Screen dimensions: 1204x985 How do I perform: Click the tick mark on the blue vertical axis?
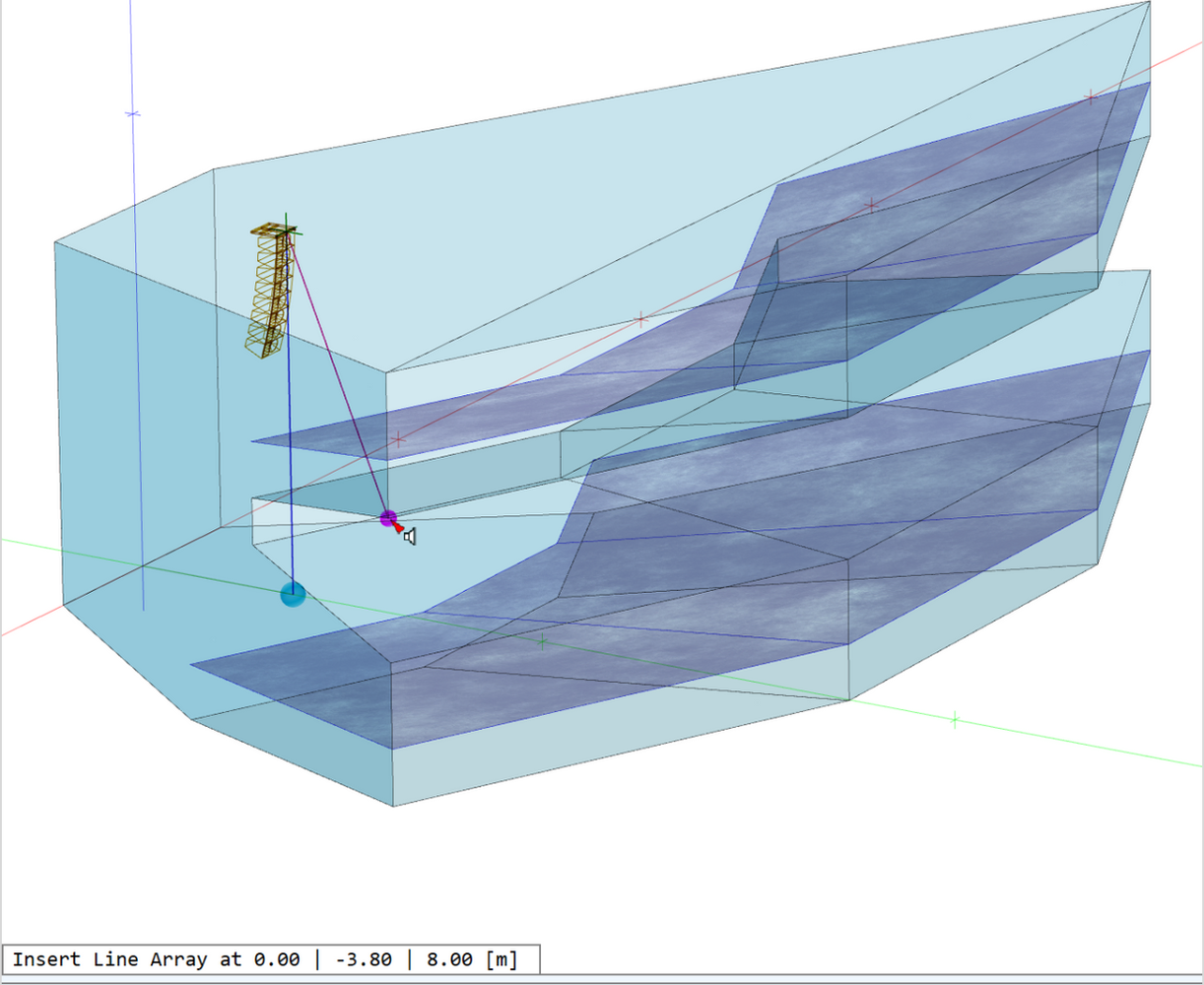[133, 114]
